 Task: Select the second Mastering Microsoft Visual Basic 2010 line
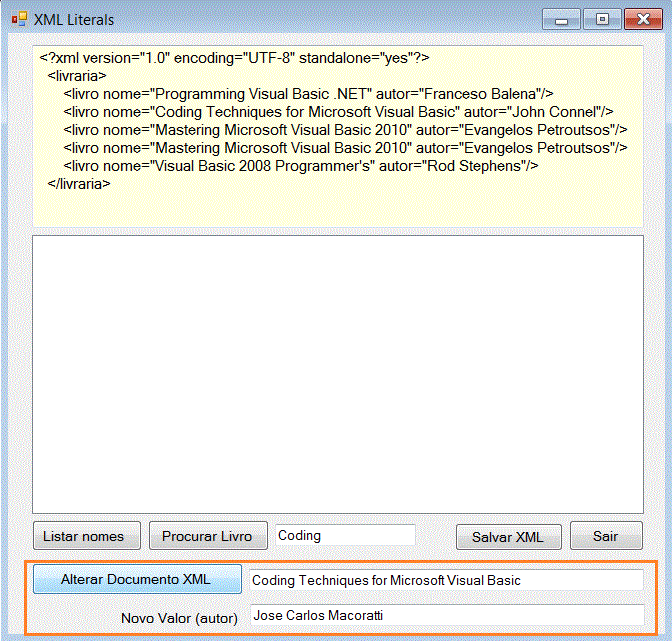[x=345, y=148]
